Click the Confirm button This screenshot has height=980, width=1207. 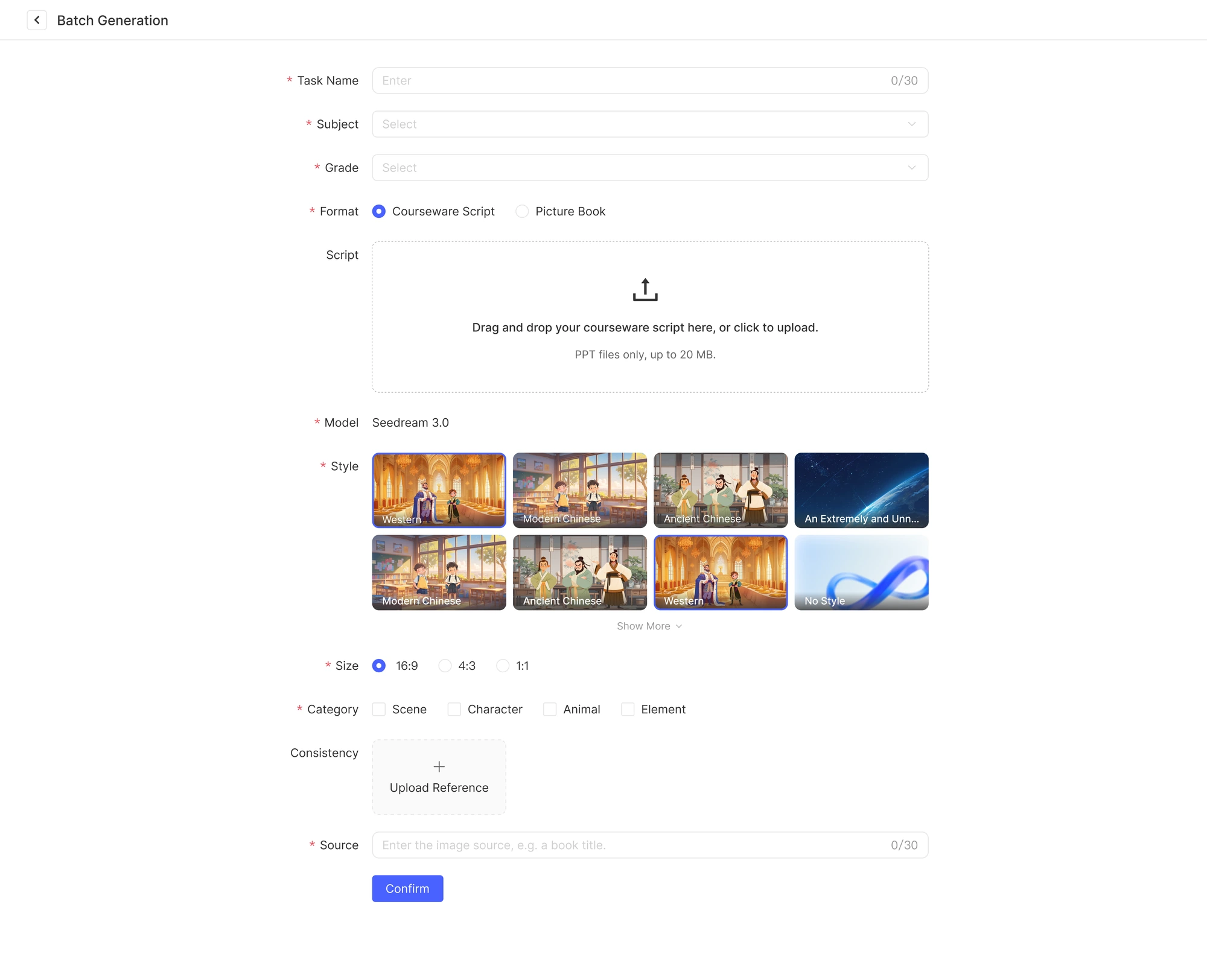(x=407, y=888)
